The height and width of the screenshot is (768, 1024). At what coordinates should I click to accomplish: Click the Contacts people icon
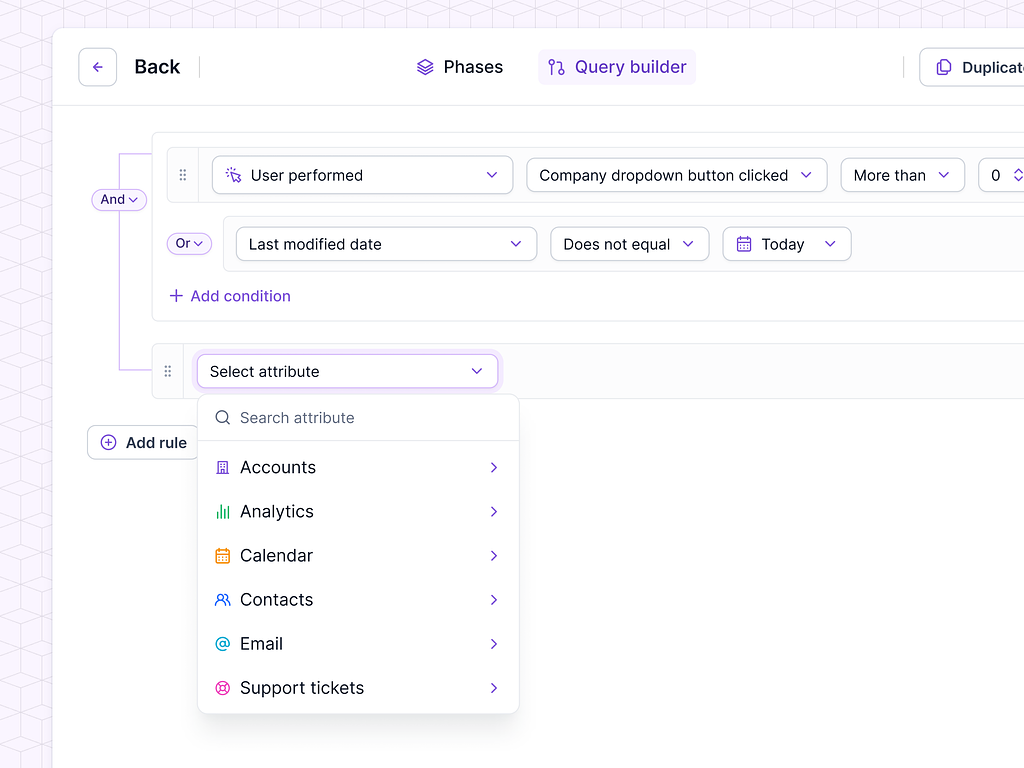coord(223,600)
